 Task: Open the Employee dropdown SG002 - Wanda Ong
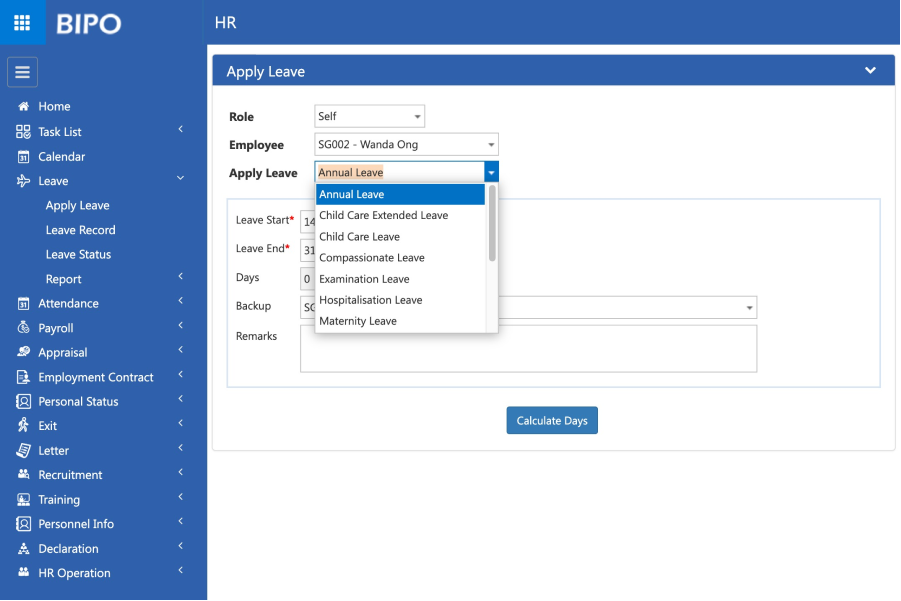point(406,144)
